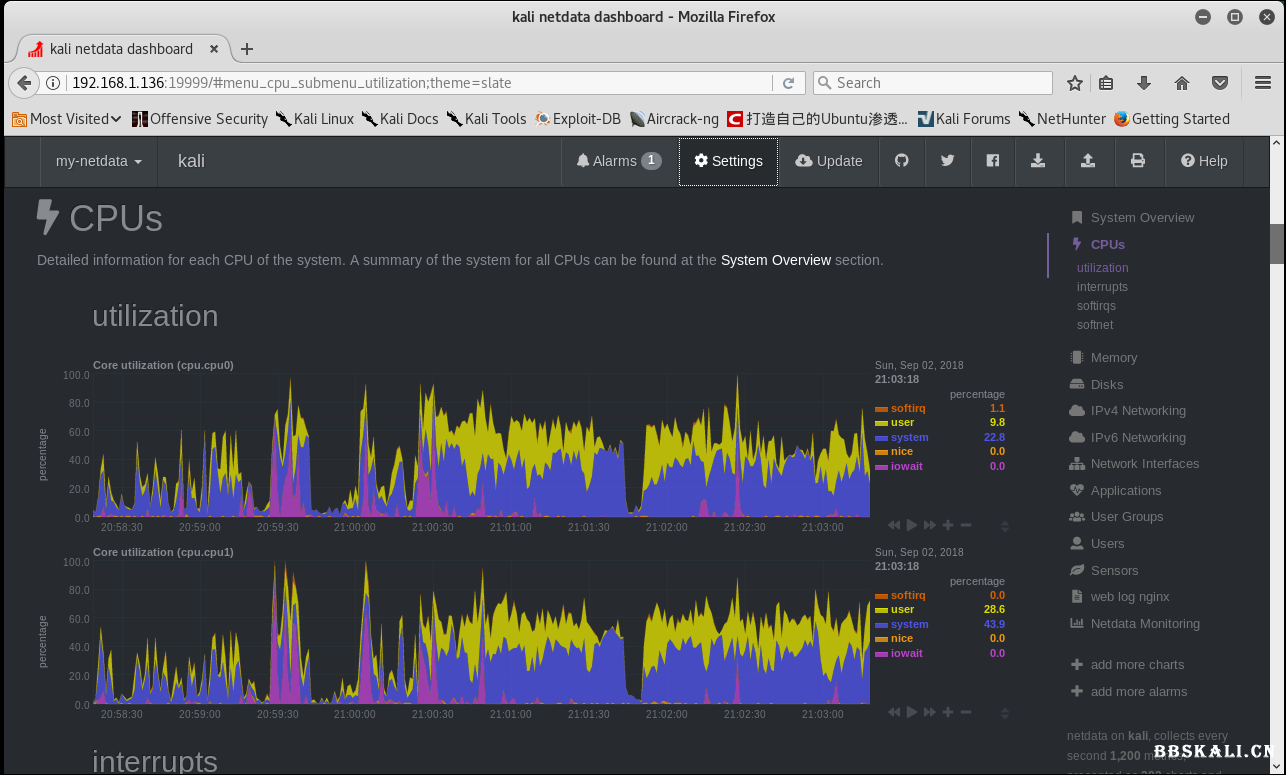This screenshot has width=1286, height=775.
Task: Open the Firefox hamburger menu
Action: (x=1262, y=83)
